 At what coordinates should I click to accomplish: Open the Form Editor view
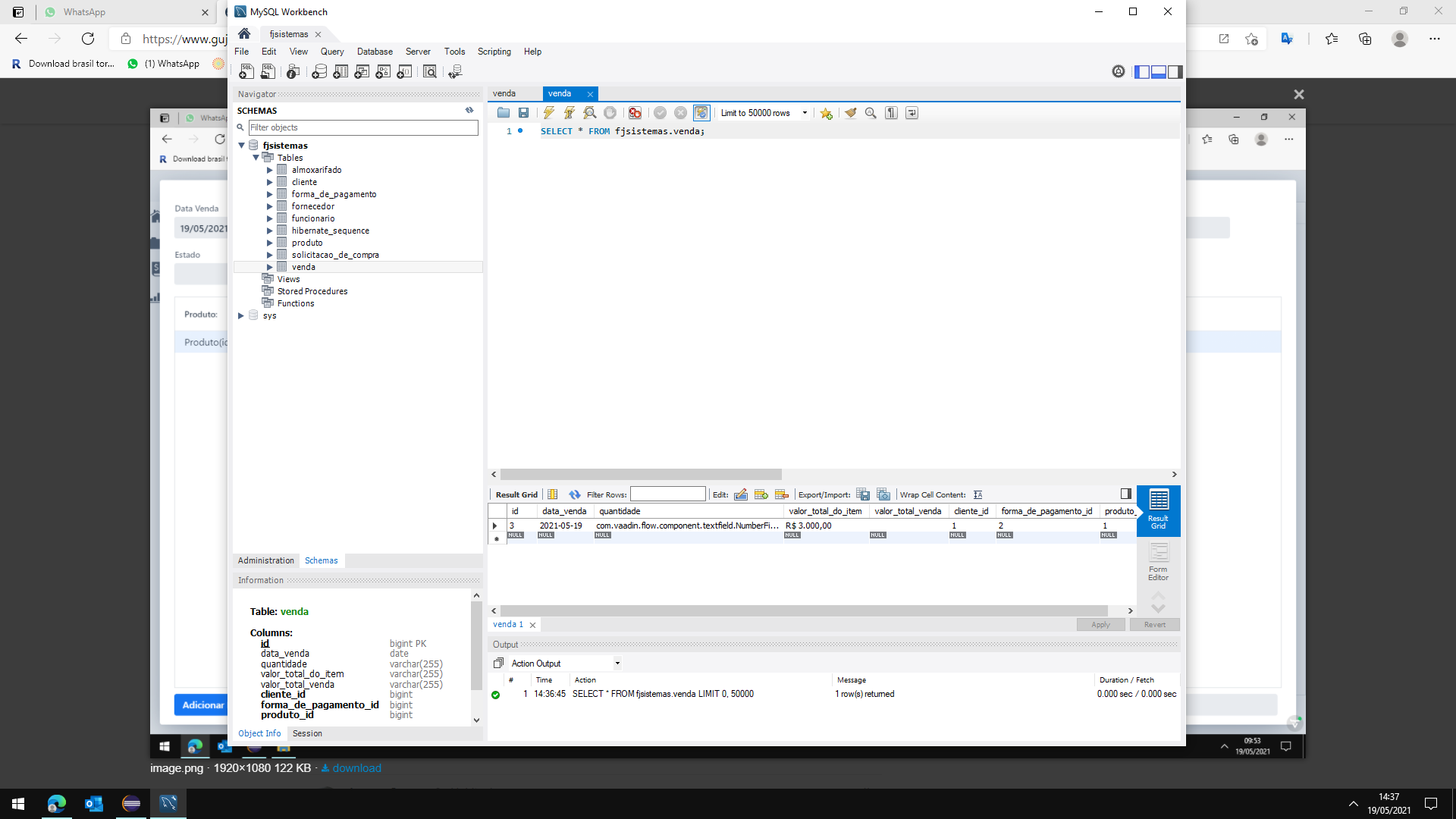[x=1158, y=562]
